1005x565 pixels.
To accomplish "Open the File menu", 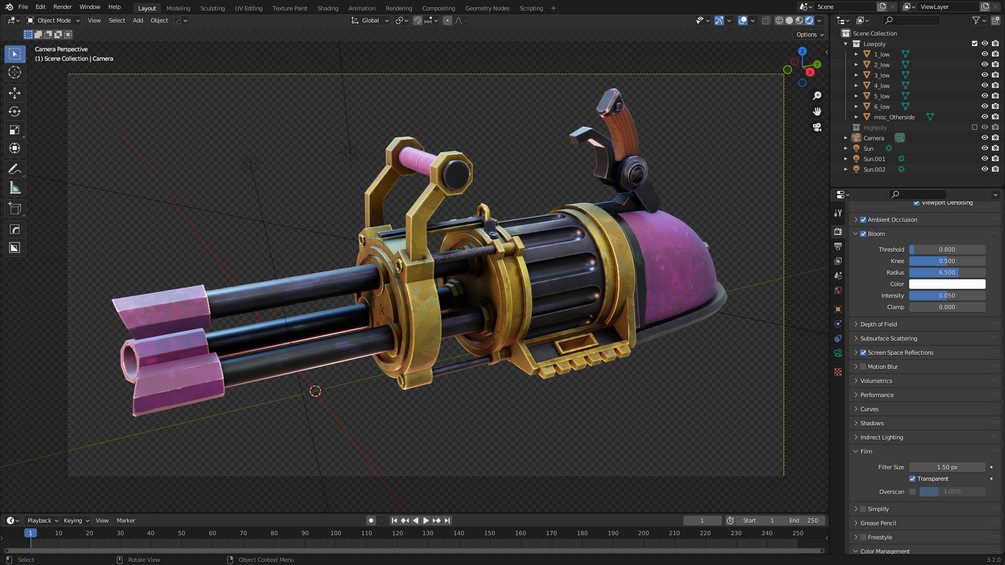I will [23, 7].
